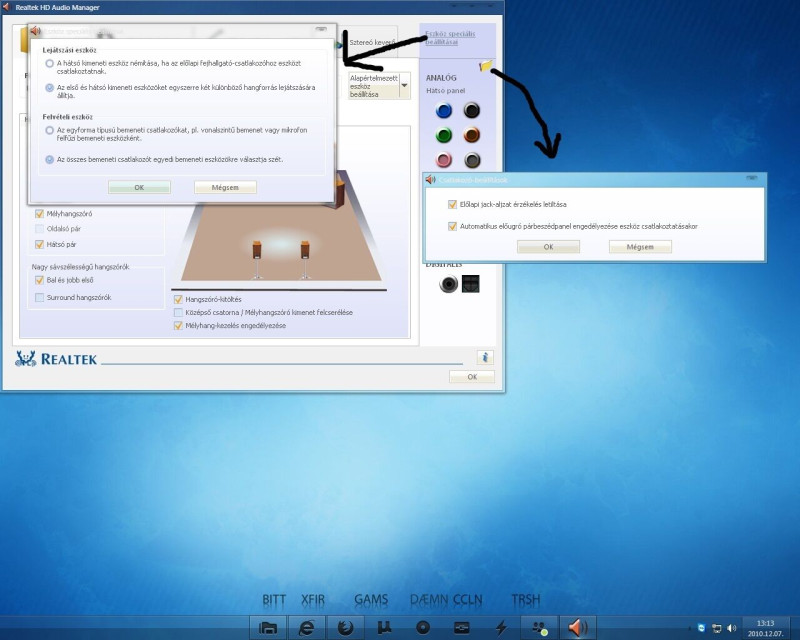
Task: Click the lightning bolt taskbar icon
Action: 501,627
